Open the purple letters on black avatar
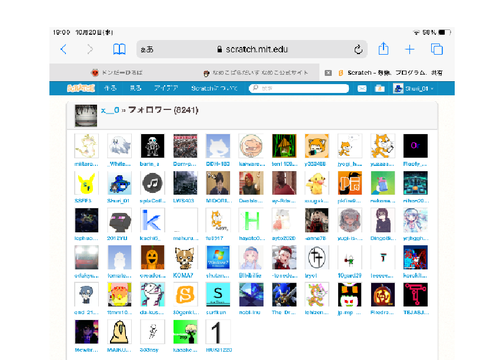This screenshot has width=480, height=360. coord(415,146)
